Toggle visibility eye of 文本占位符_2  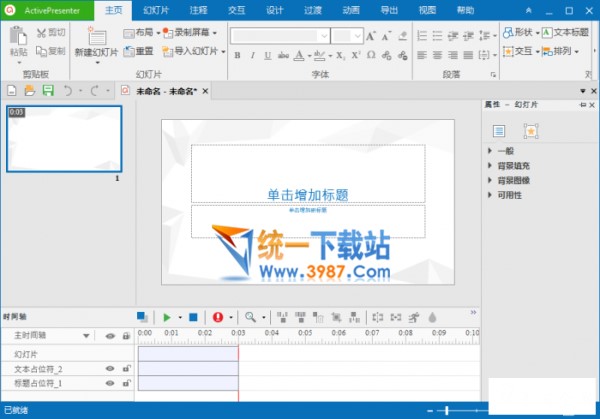[x=110, y=368]
